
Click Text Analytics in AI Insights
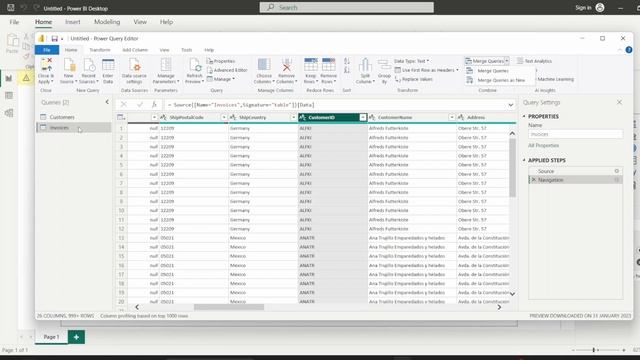[x=534, y=61]
